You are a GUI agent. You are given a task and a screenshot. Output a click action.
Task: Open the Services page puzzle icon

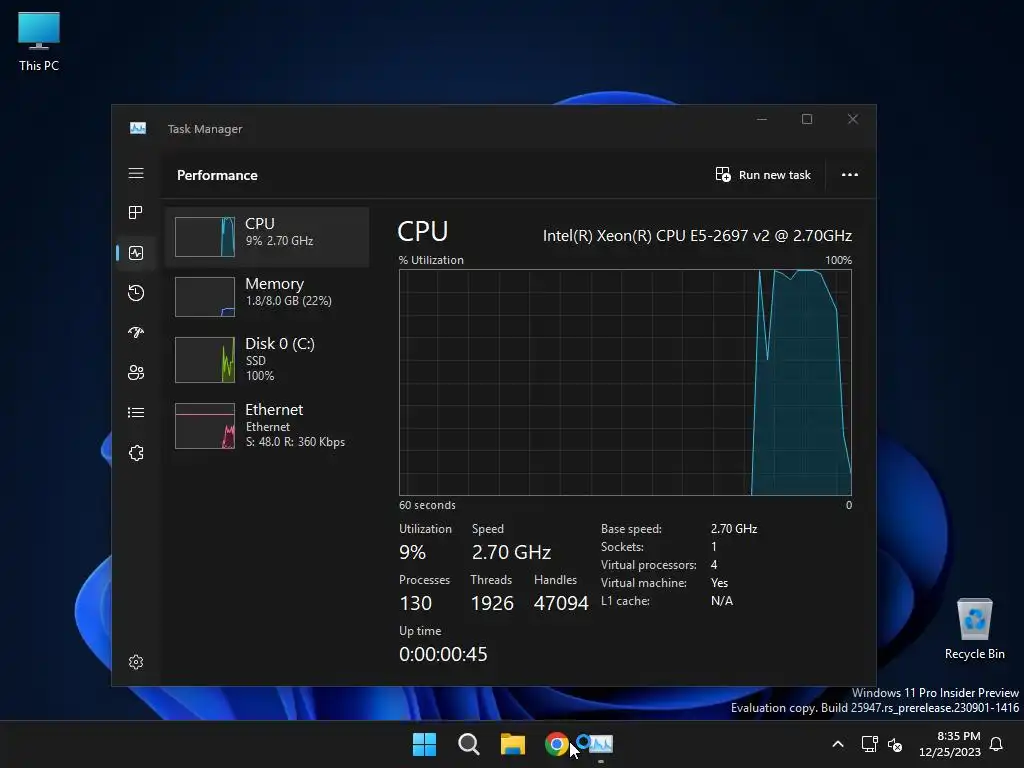pos(136,453)
